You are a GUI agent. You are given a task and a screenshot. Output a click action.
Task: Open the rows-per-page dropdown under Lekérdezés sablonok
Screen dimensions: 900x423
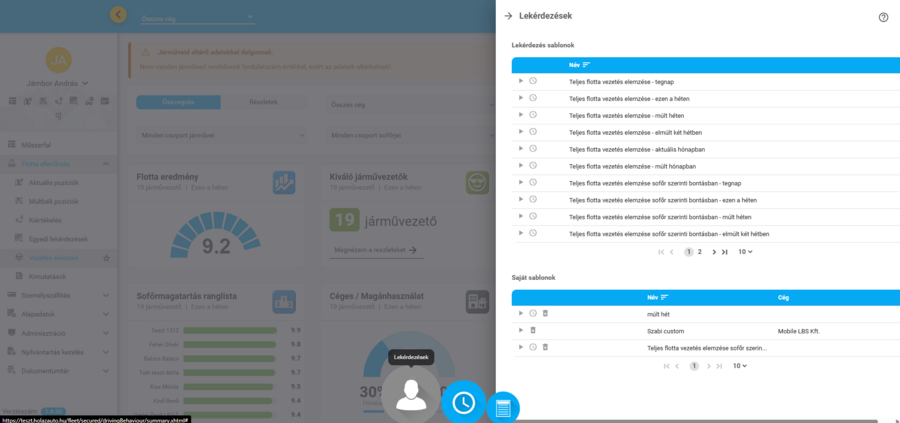[x=745, y=251]
